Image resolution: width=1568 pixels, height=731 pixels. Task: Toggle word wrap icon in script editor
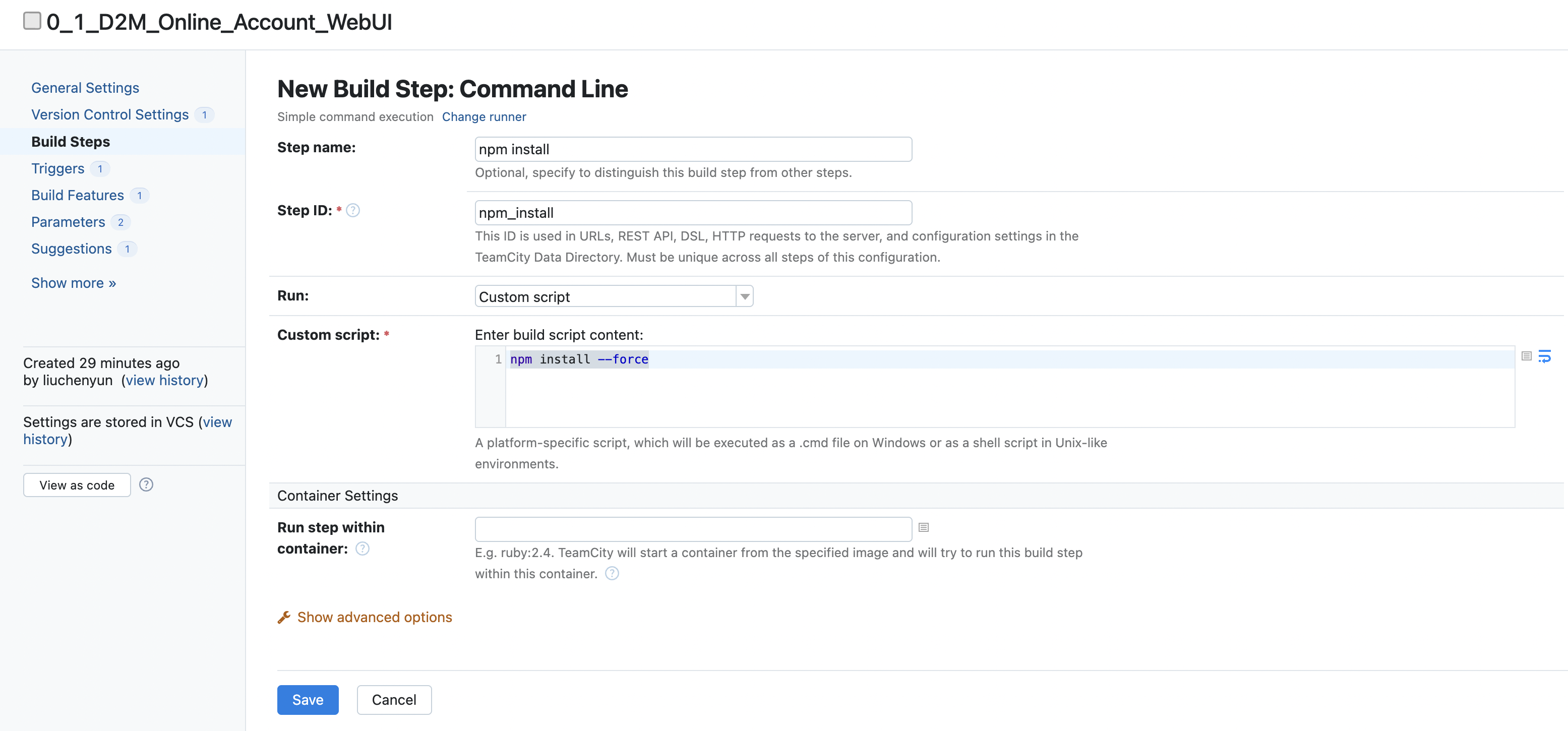point(1544,356)
